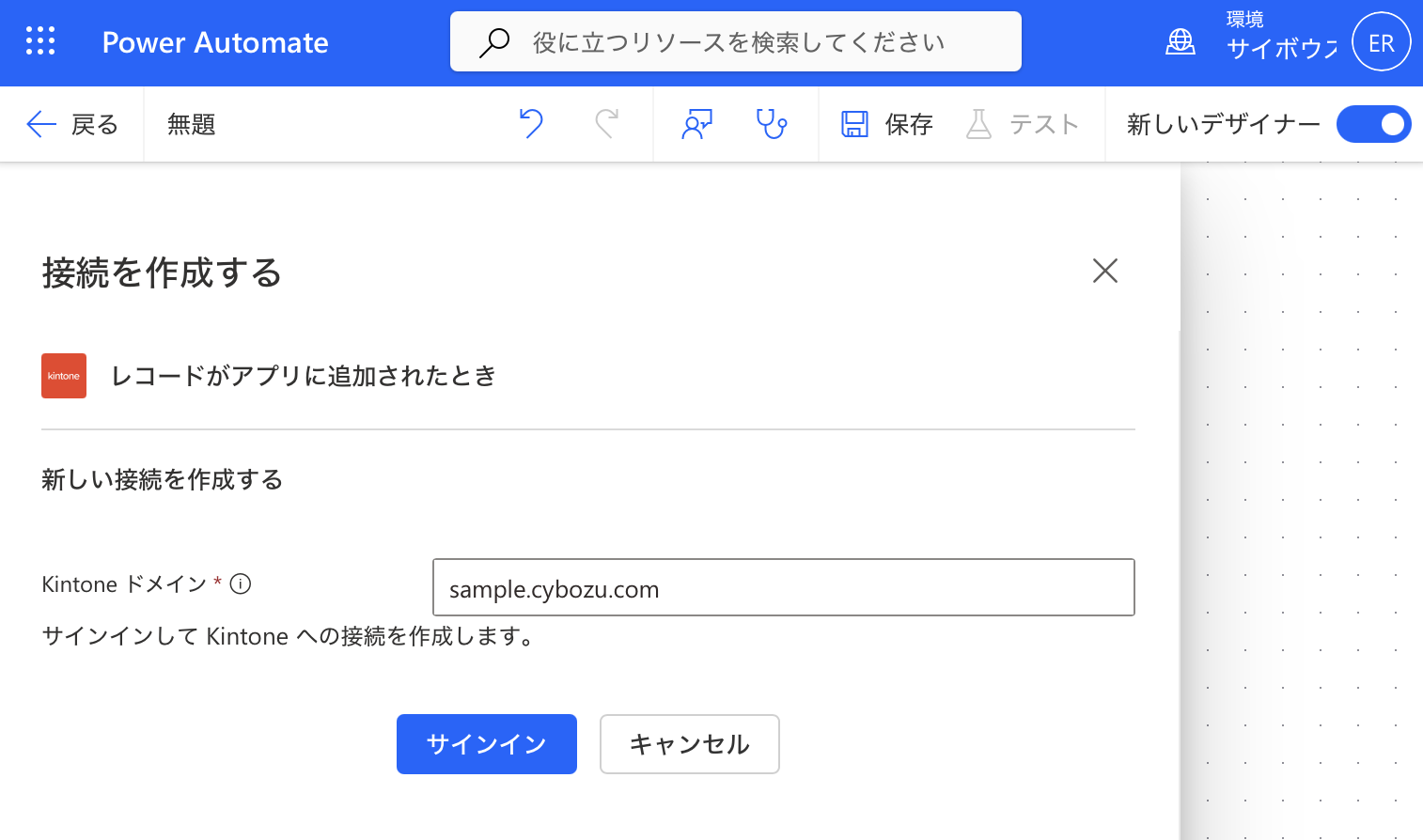Save the flow with 保存

click(x=886, y=124)
